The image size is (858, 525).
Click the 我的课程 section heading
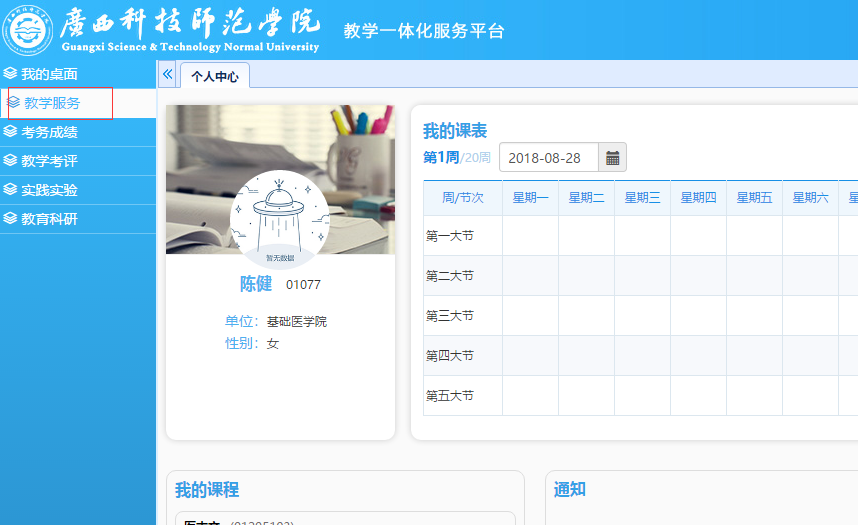pos(207,490)
